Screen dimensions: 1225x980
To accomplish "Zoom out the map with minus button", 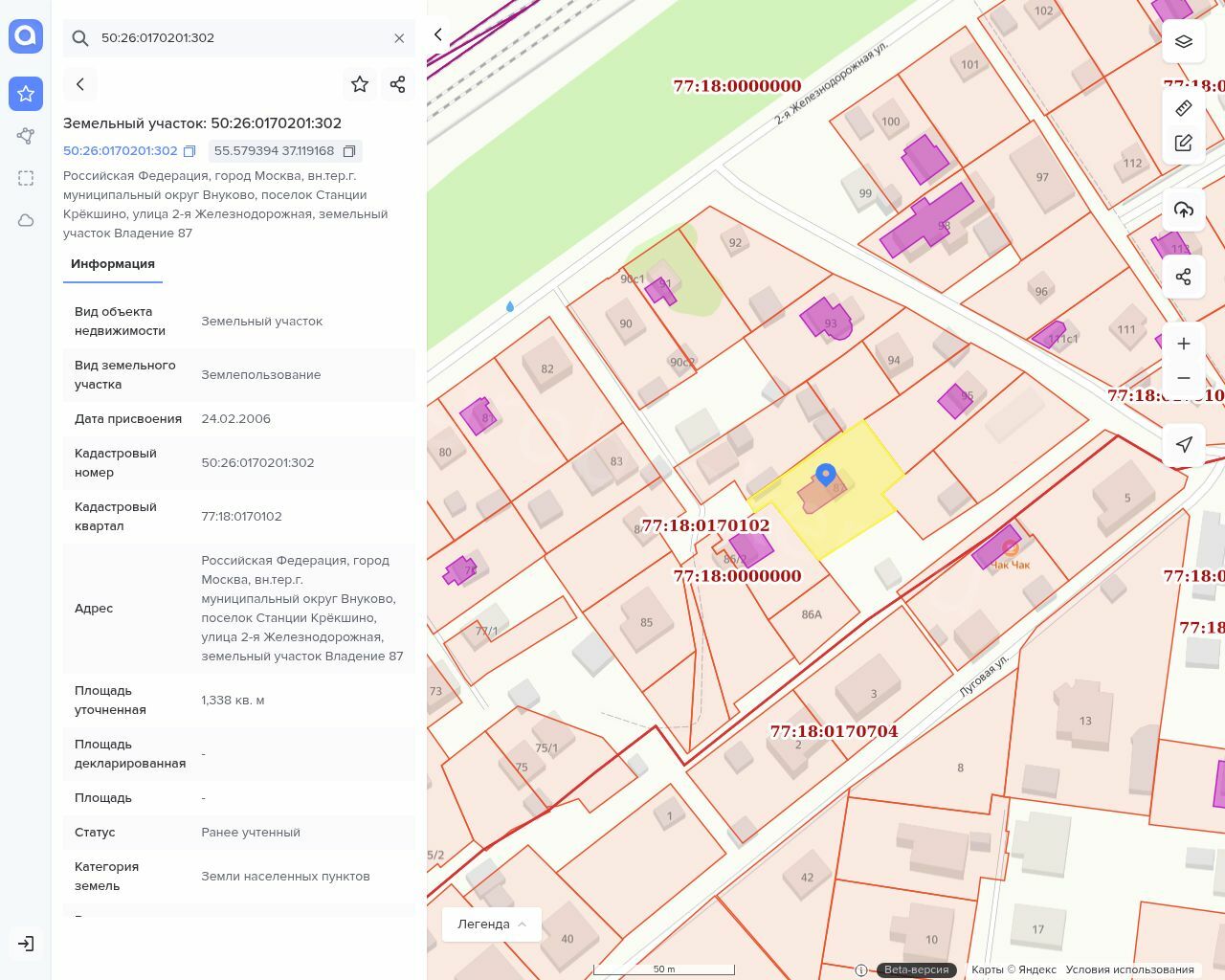I will (1184, 378).
